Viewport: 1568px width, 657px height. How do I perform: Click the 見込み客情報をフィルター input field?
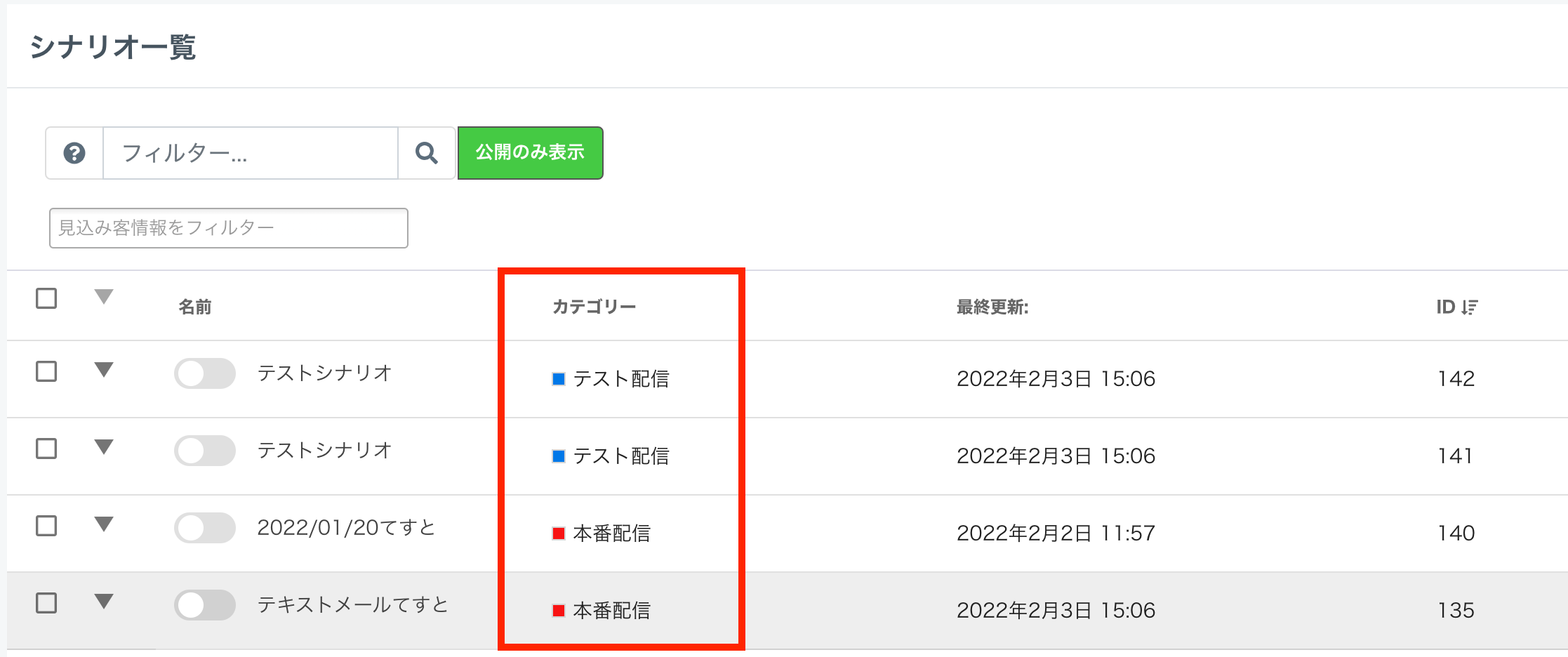click(229, 228)
